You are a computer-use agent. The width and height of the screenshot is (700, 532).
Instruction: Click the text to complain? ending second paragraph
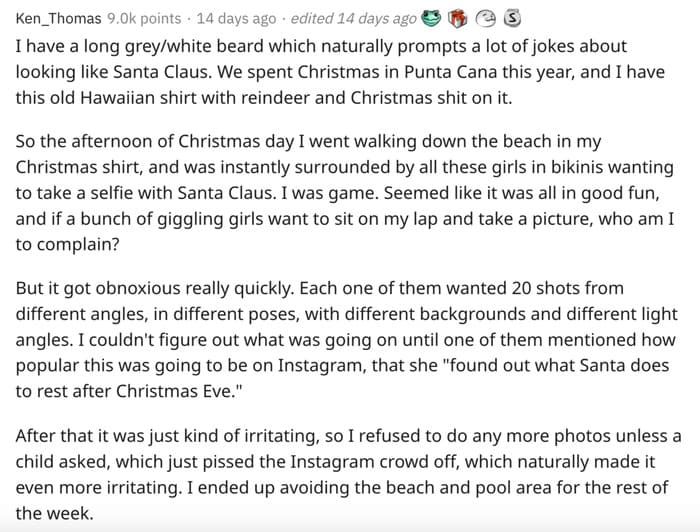pyautogui.click(x=68, y=245)
